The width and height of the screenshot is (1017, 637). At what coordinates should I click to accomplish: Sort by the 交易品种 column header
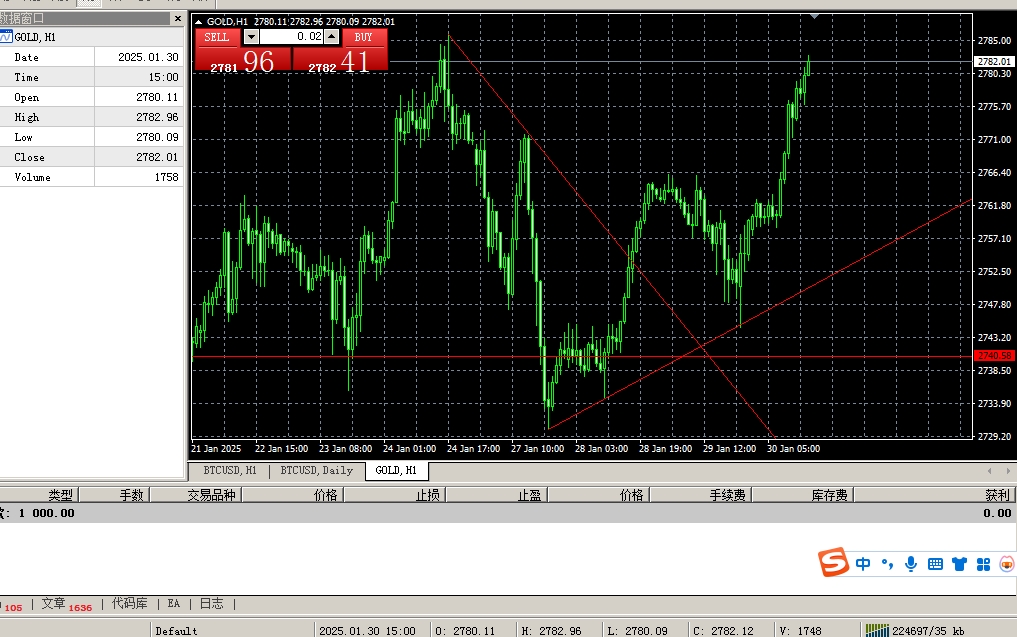[197, 495]
